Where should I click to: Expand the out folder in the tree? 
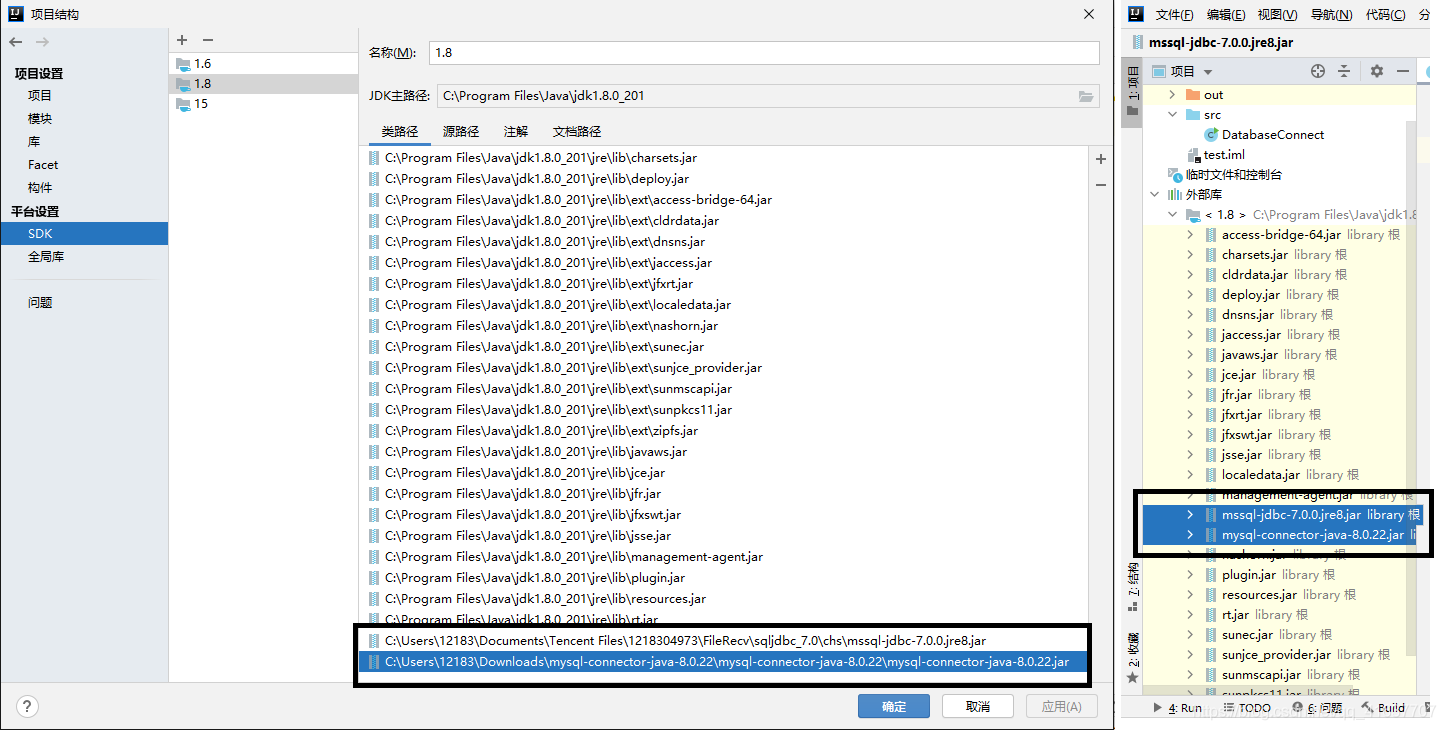point(1174,95)
